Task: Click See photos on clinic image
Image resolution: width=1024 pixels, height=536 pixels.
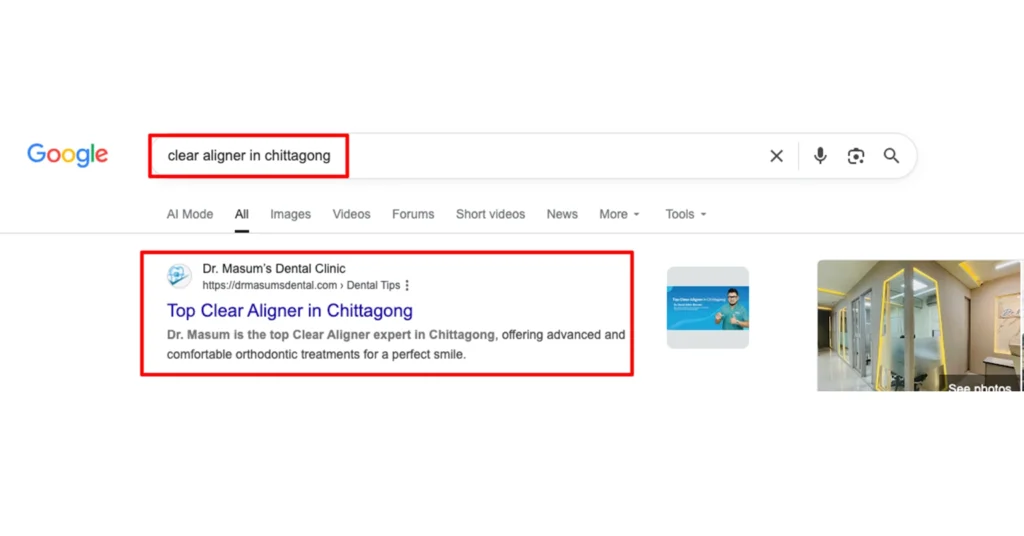Action: point(979,388)
